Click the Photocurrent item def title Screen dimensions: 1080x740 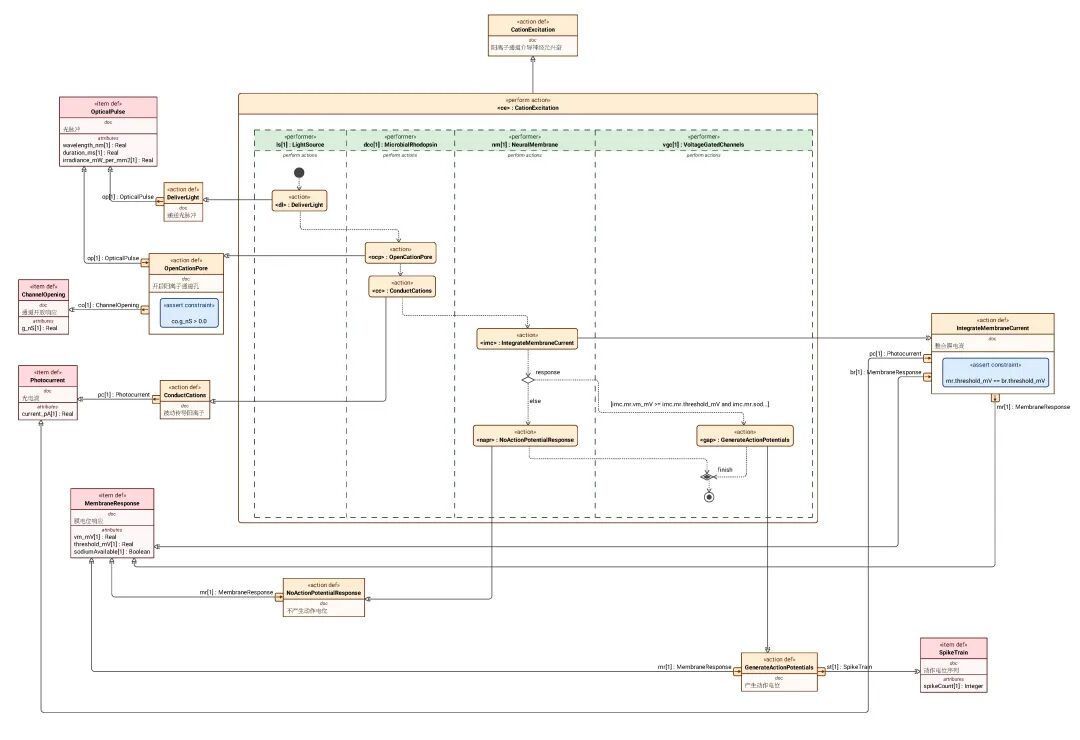coord(48,380)
